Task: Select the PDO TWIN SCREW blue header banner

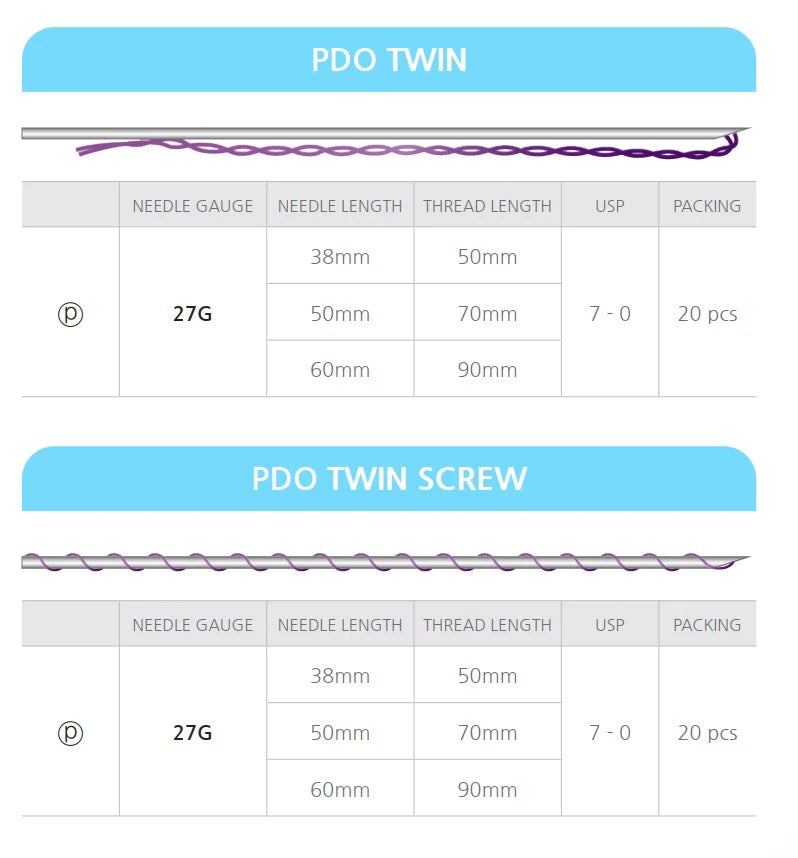Action: pos(388,478)
